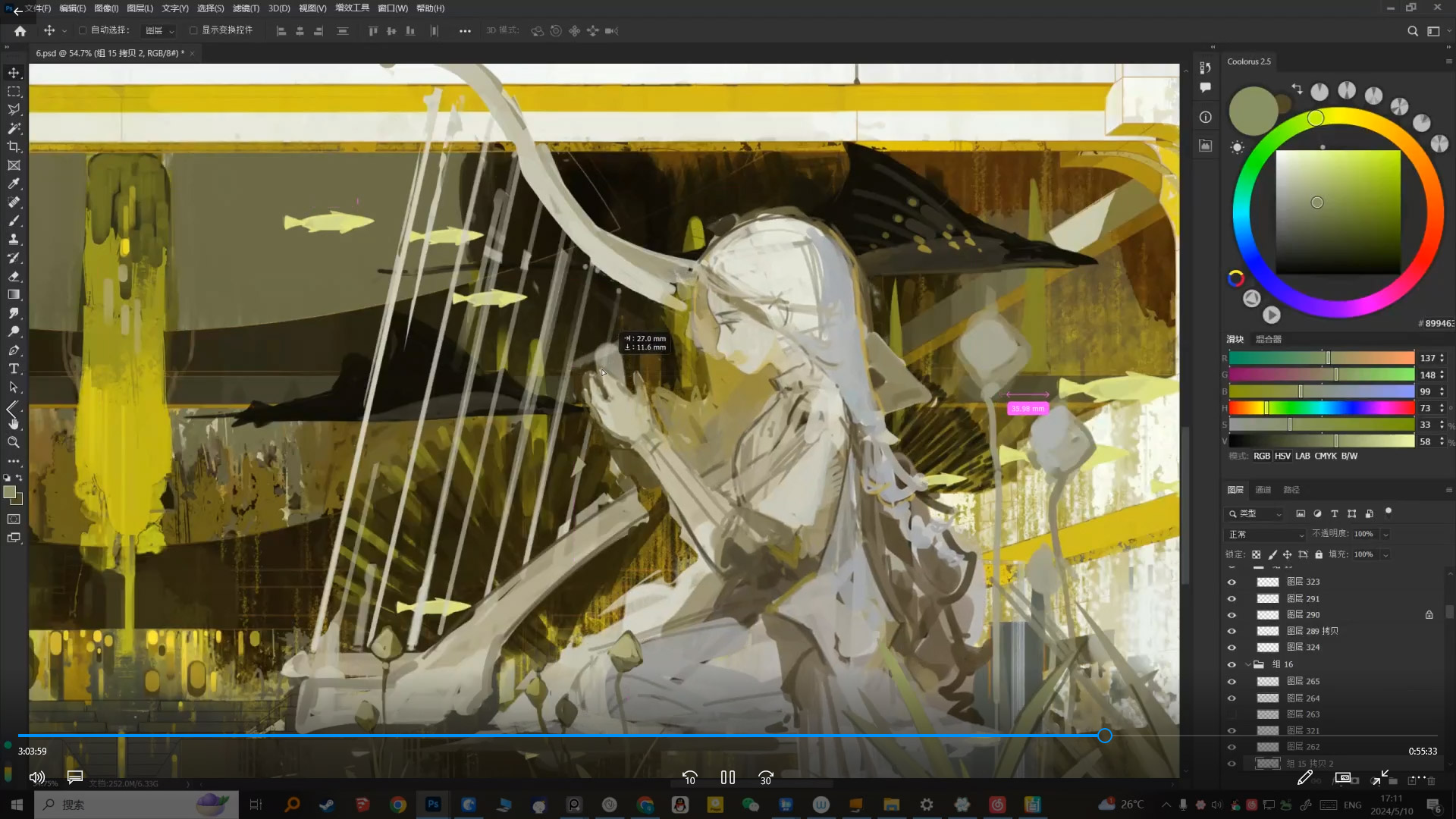Switch Coolorus mode to HSV
The width and height of the screenshot is (1456, 819).
click(1282, 457)
